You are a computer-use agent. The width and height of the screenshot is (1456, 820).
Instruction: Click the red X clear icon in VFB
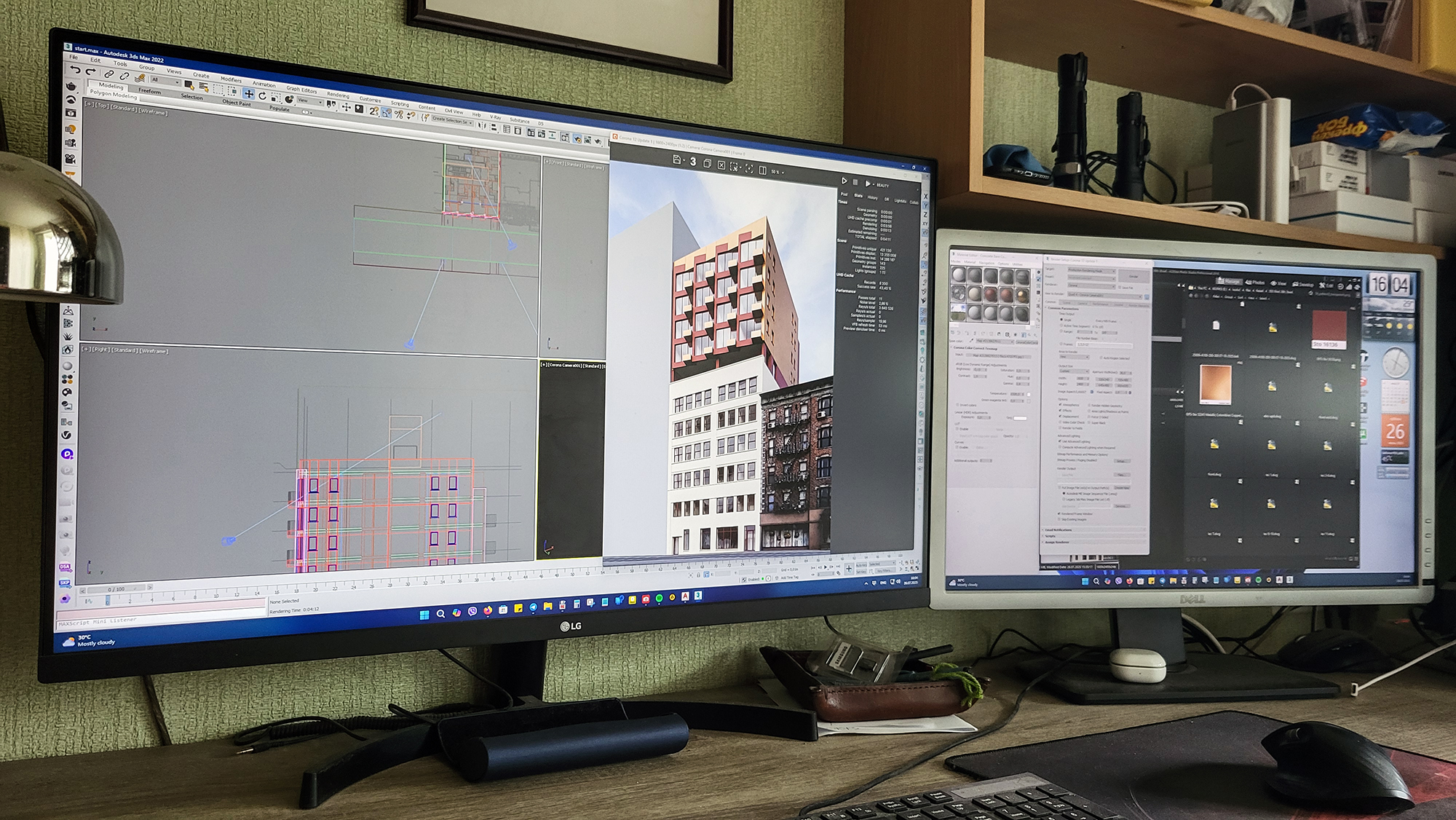721,165
